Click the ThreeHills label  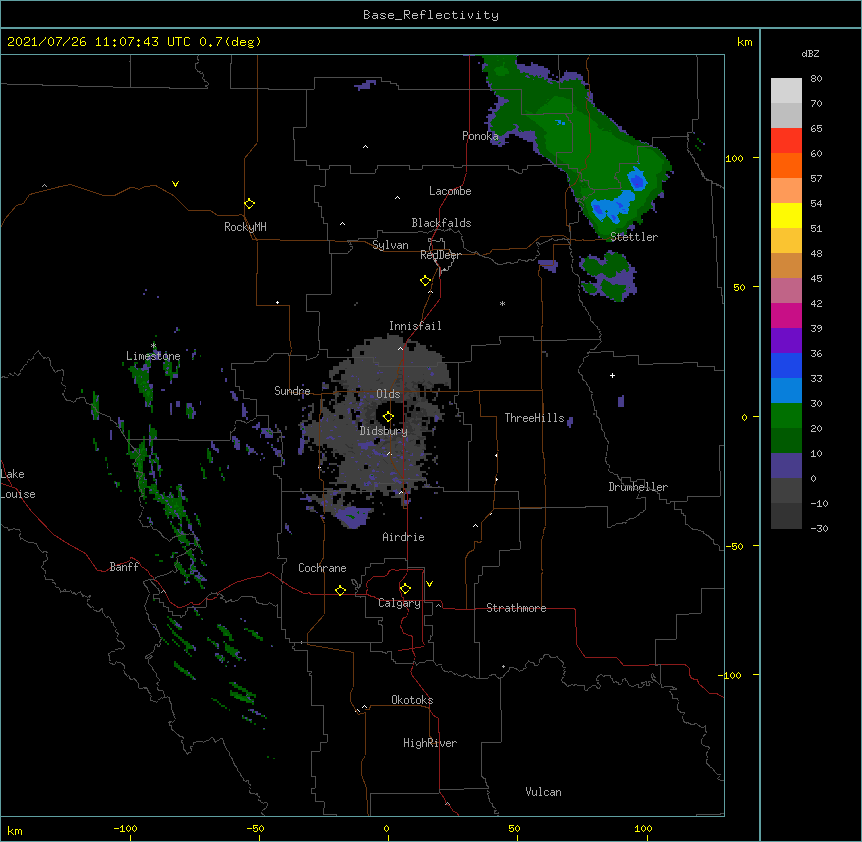[534, 418]
